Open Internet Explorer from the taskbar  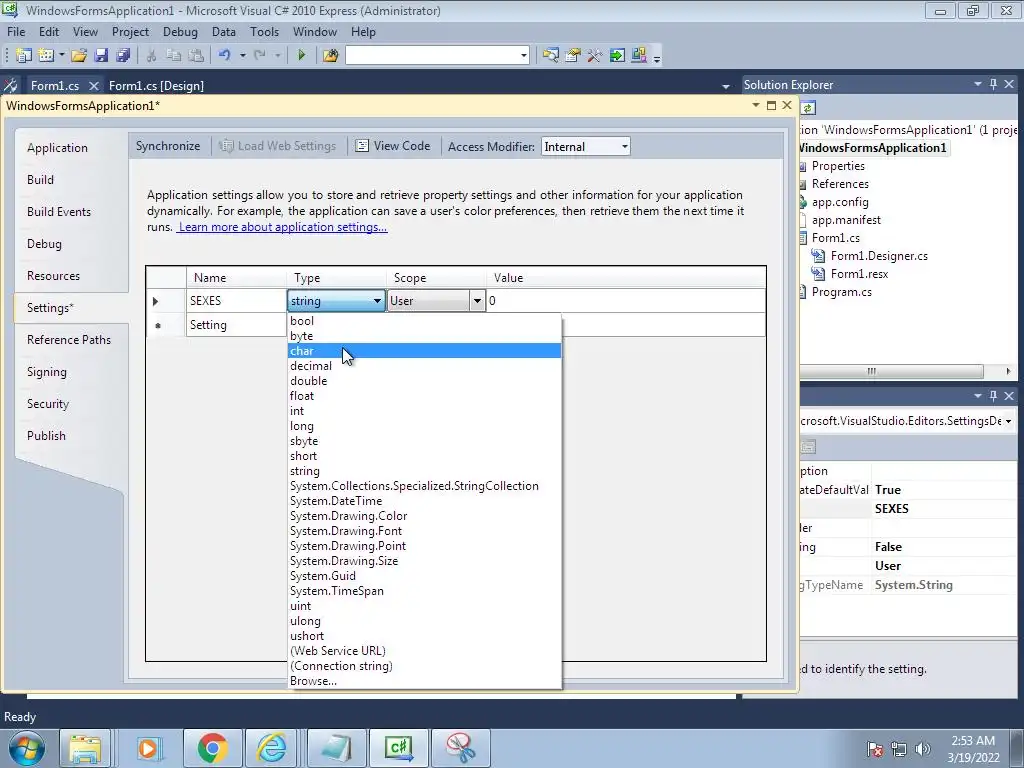pyautogui.click(x=272, y=748)
